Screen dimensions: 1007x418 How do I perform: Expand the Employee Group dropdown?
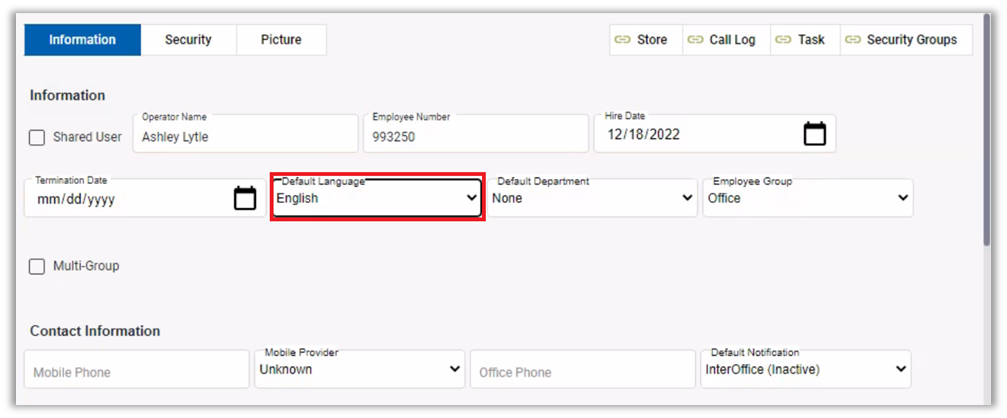click(x=807, y=198)
